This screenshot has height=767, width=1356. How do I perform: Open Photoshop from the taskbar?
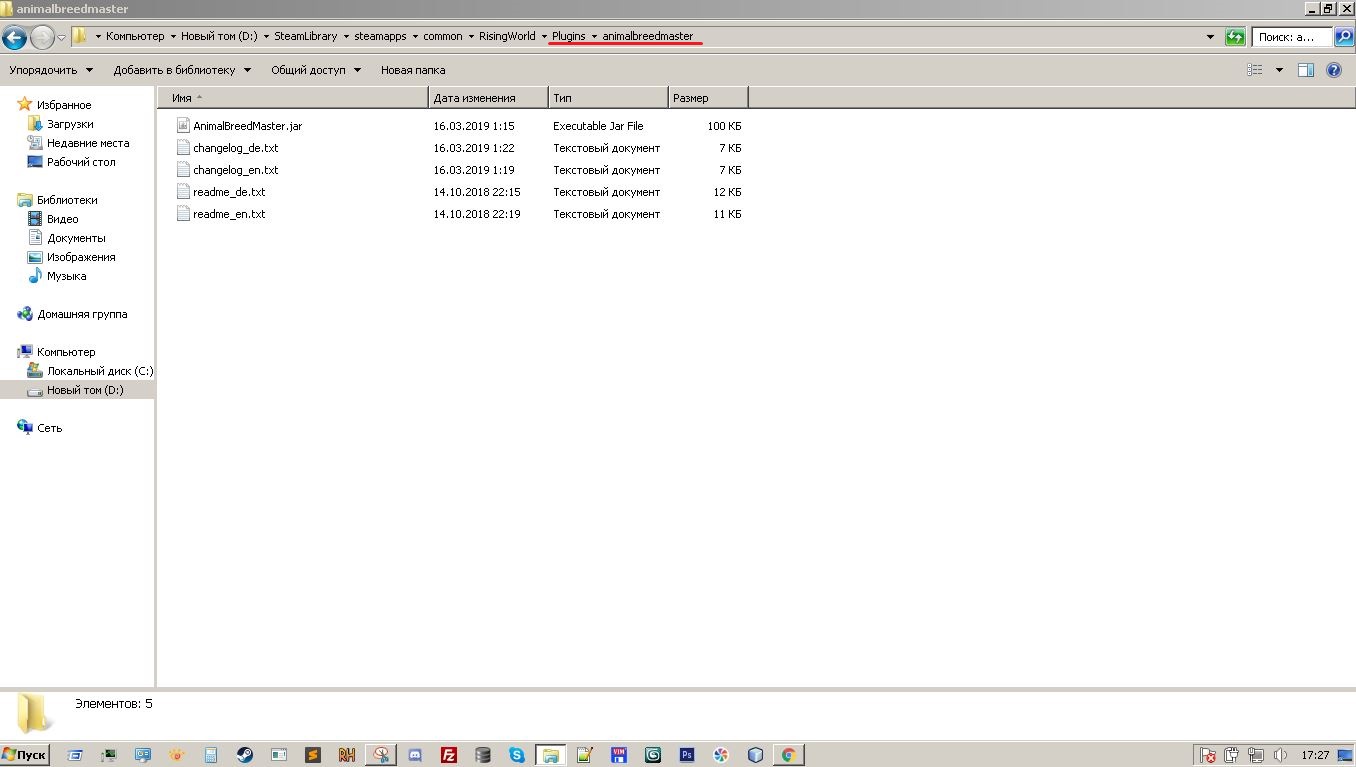click(687, 755)
